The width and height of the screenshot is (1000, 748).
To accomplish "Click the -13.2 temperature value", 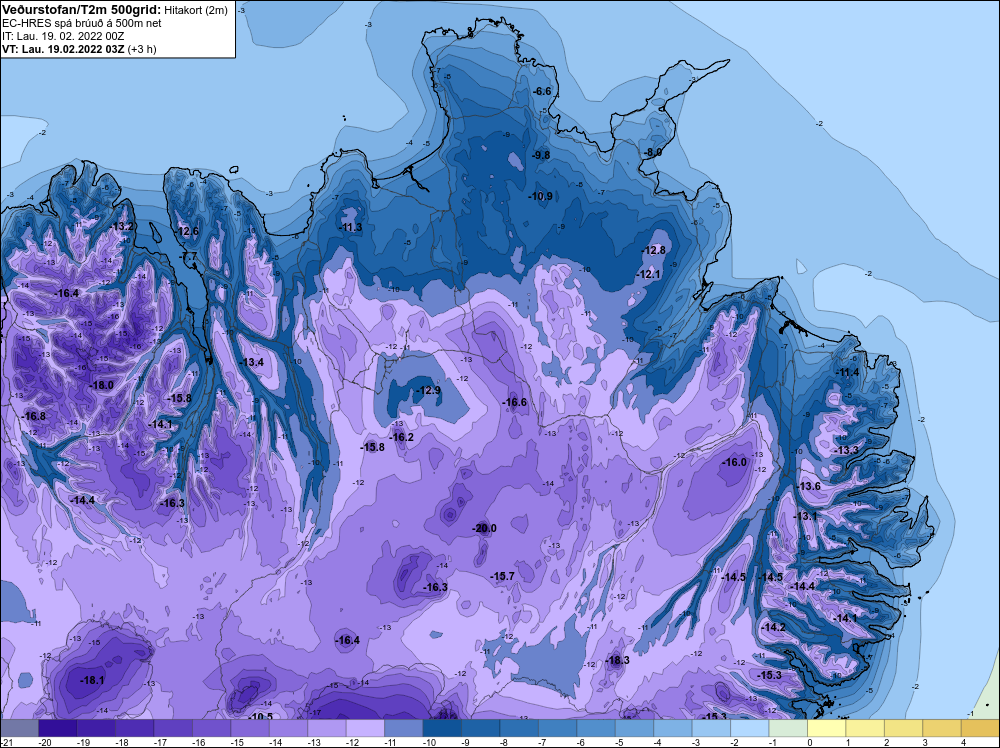I will coord(122,226).
